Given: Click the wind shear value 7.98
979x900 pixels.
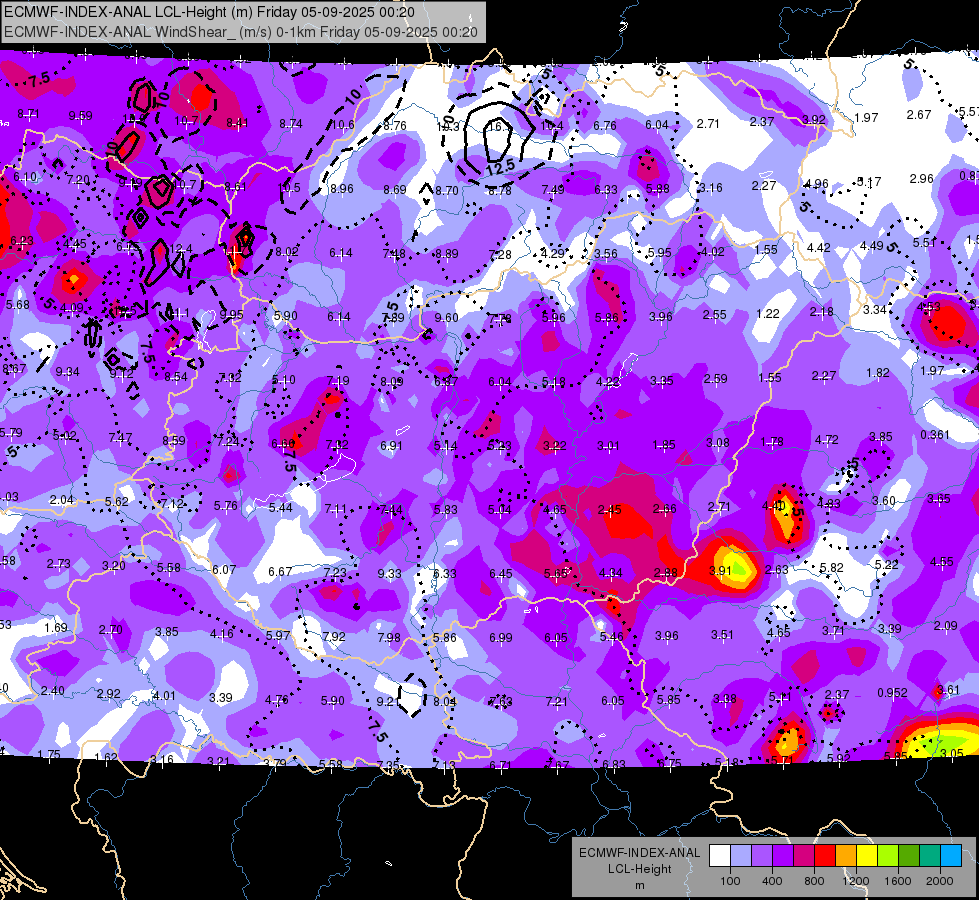Looking at the screenshot, I should pyautogui.click(x=389, y=637).
